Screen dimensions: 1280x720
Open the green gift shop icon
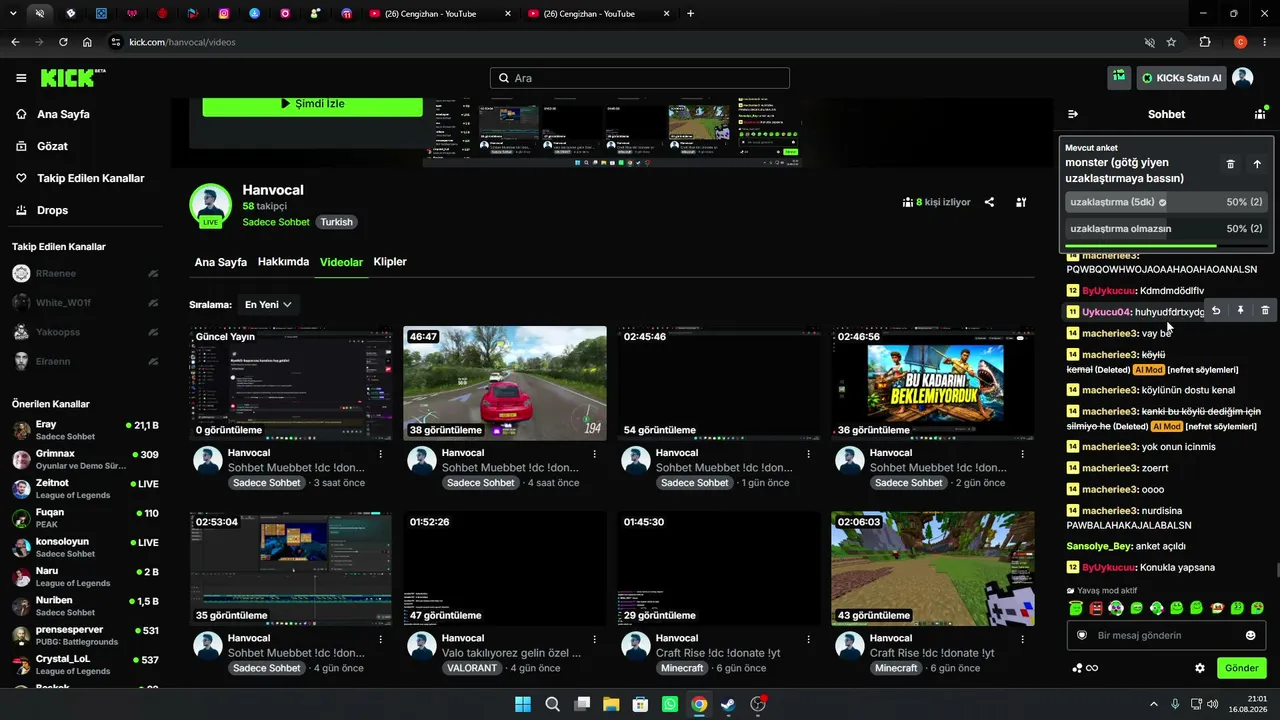(1119, 77)
